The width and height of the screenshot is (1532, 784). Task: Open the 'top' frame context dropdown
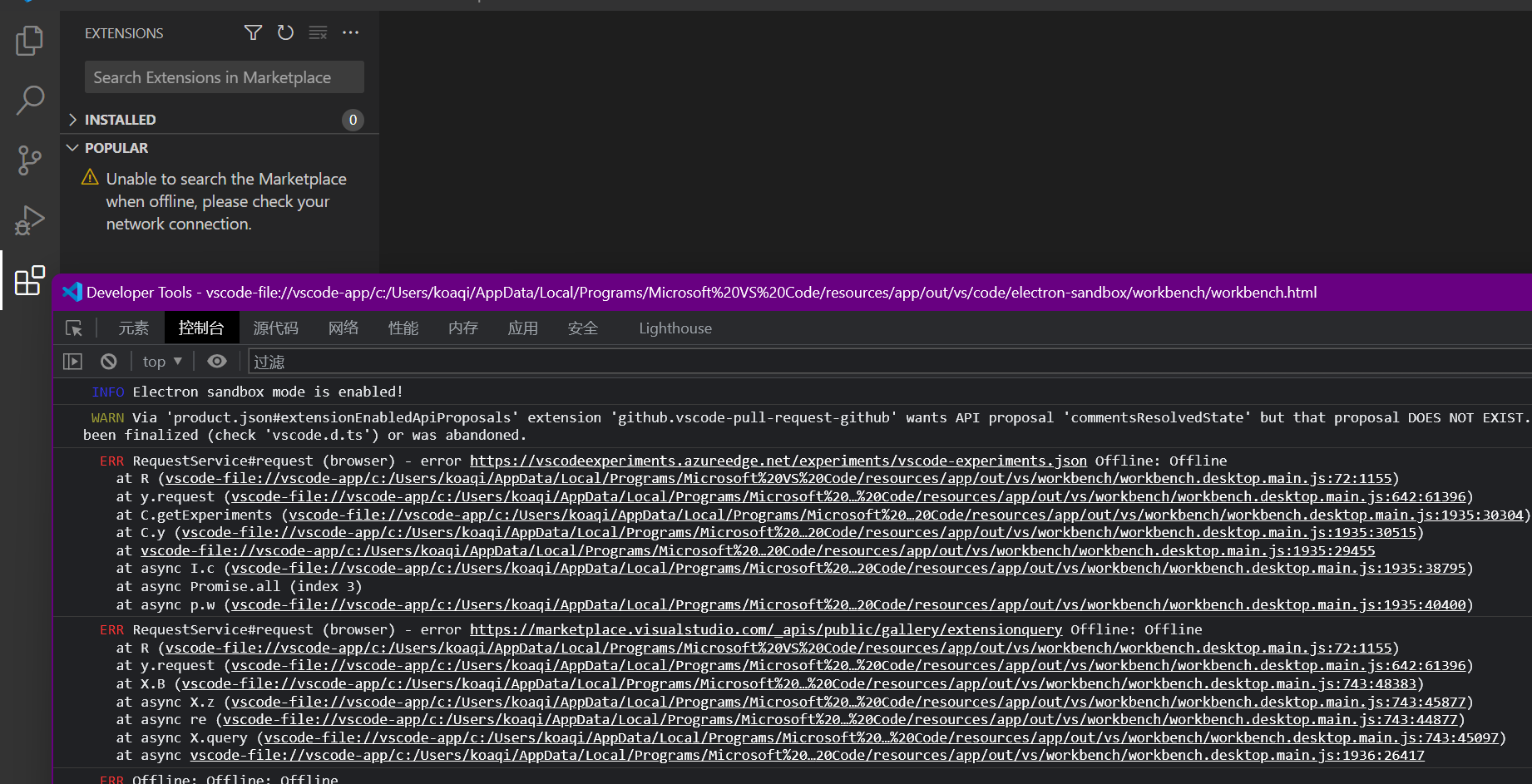pyautogui.click(x=161, y=361)
